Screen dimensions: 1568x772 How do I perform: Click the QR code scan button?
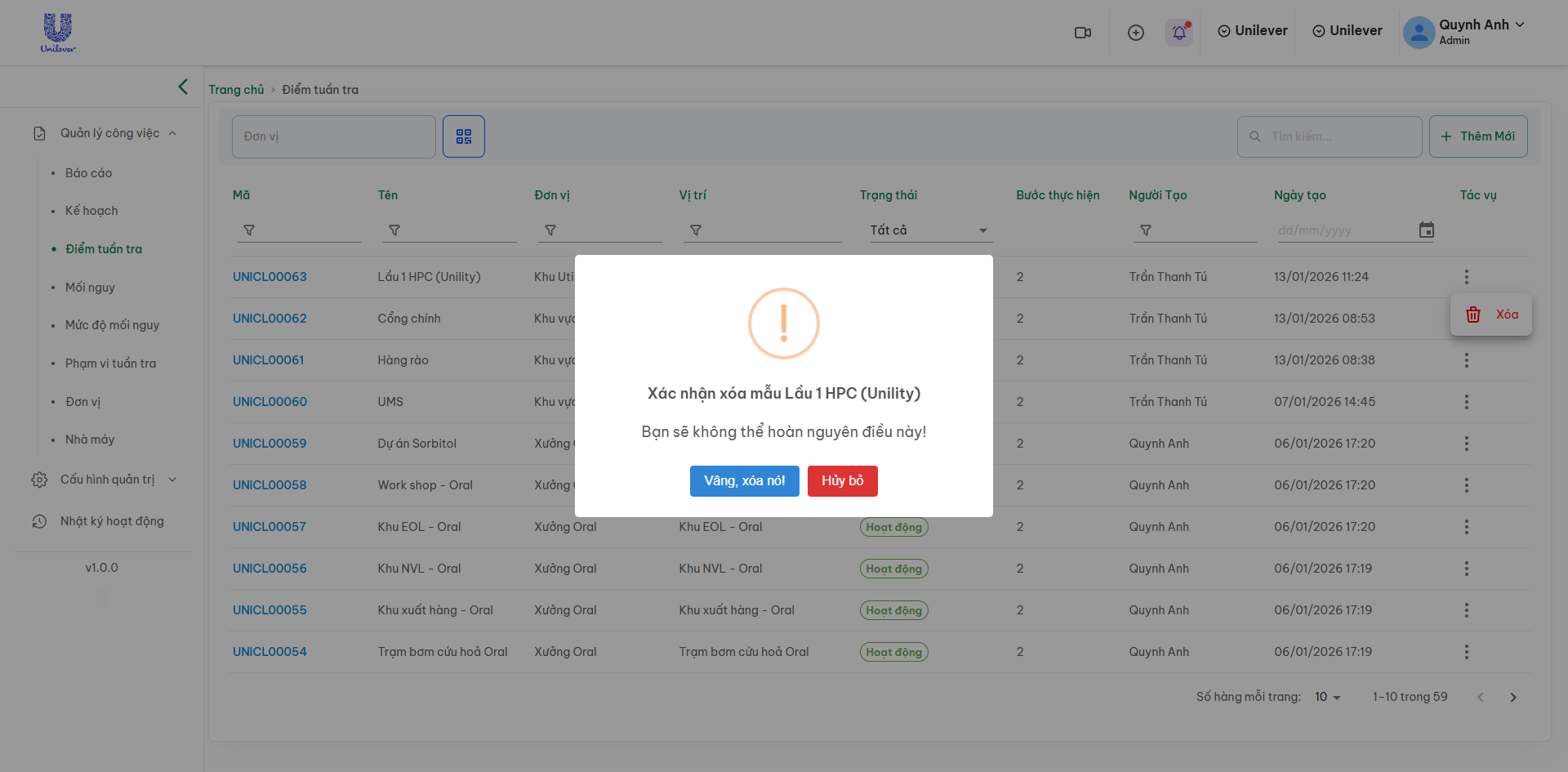(464, 136)
